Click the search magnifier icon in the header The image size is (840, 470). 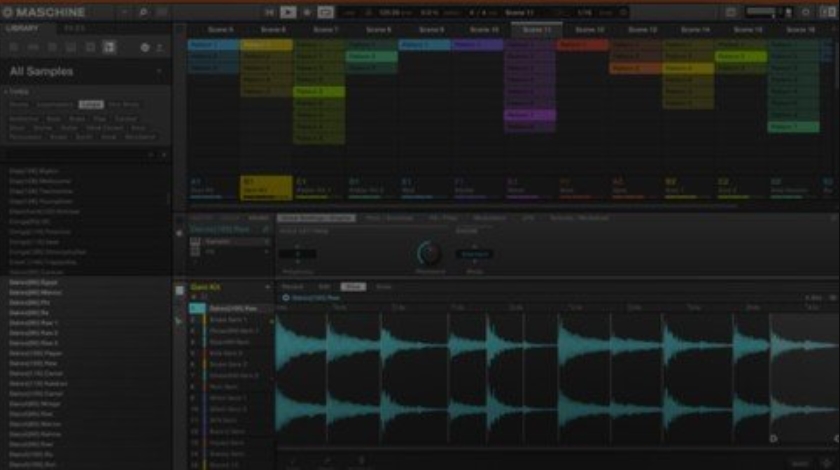coord(143,12)
